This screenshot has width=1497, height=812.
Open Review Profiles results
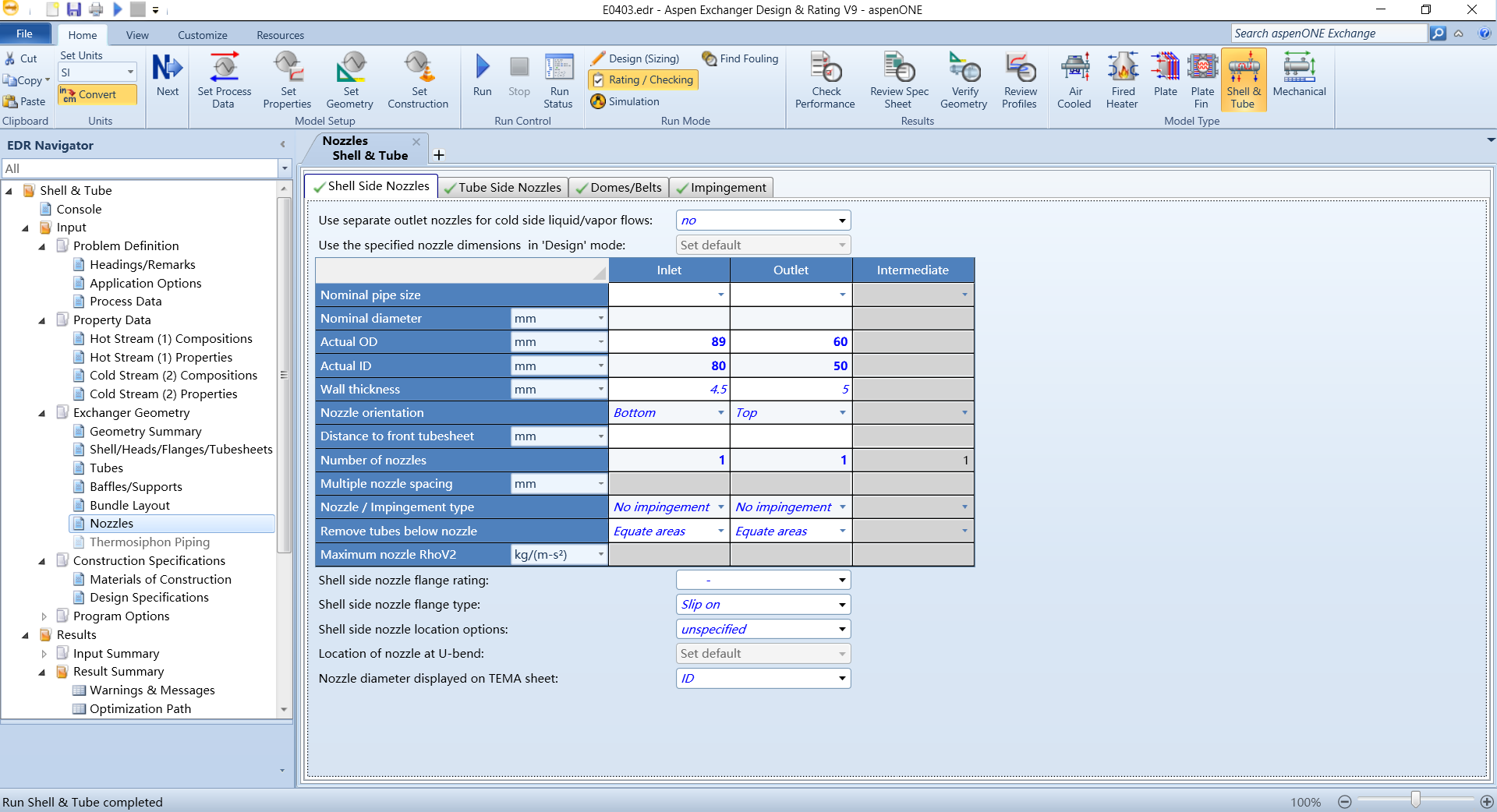pos(1020,80)
